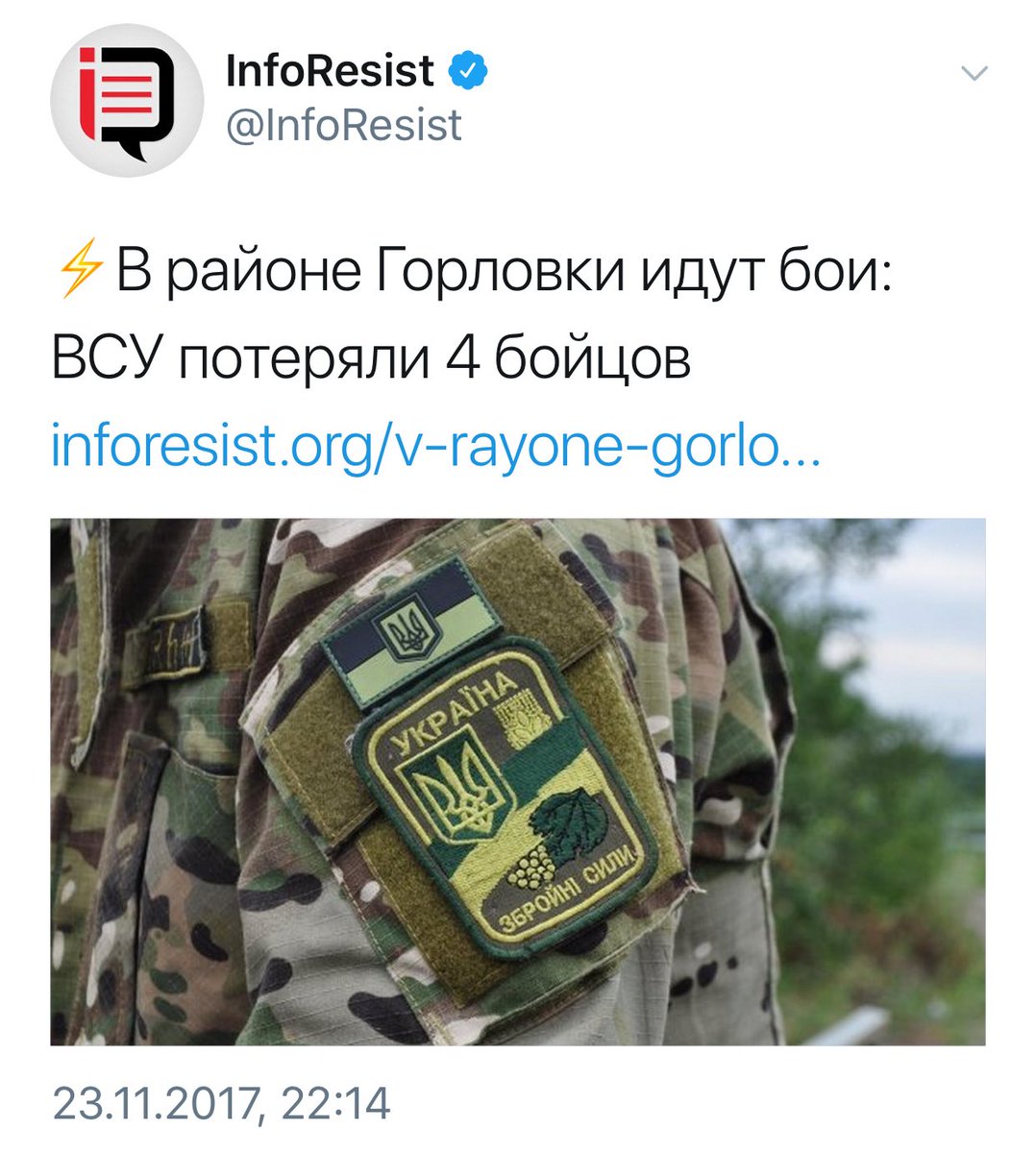Select the line "ВСУ потеряли 4 бойцов"
This screenshot has height=1153, width=1036.
(x=371, y=359)
